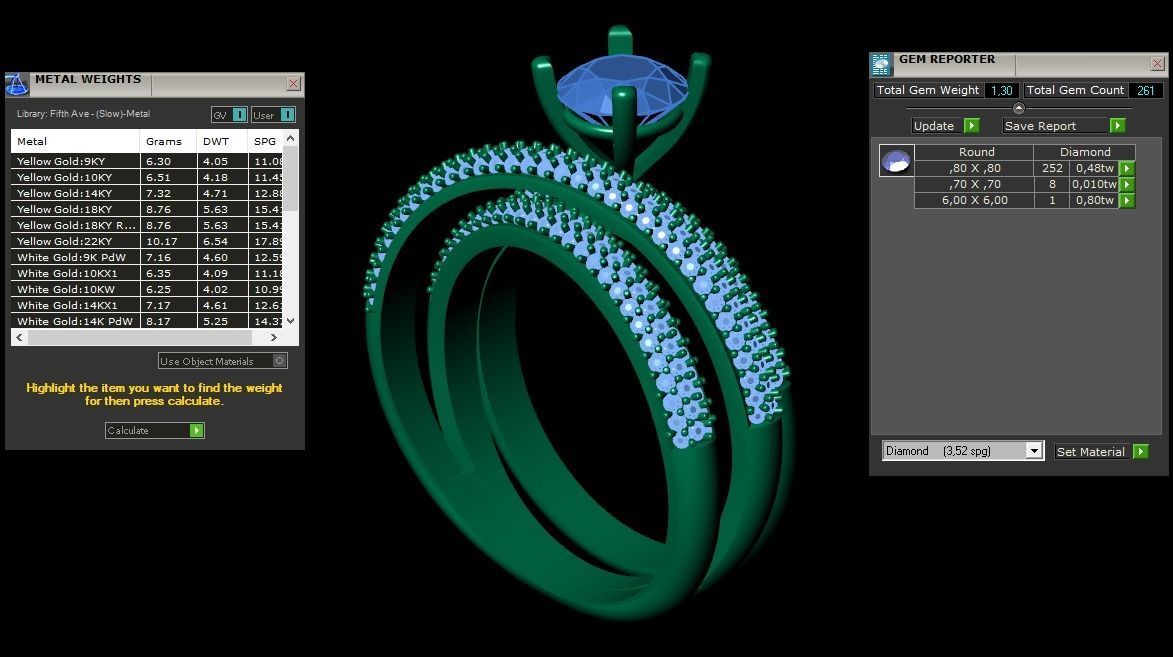Click green arrow next to Update

[x=972, y=126]
